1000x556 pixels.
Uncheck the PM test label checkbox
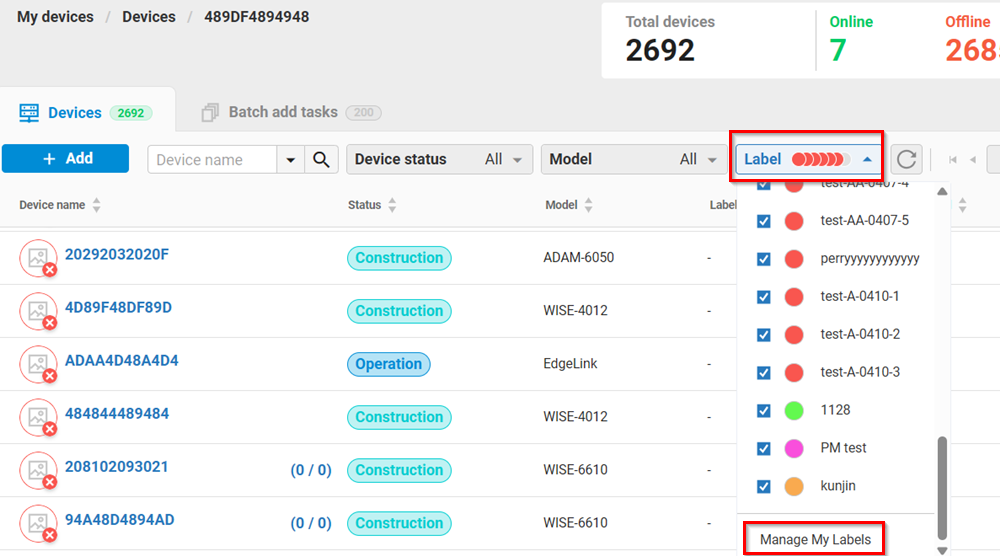click(764, 448)
